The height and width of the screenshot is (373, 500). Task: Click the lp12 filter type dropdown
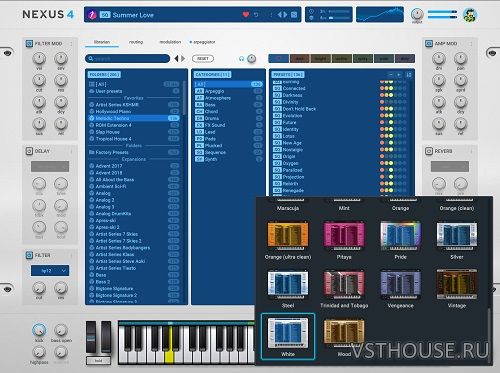tap(50, 271)
